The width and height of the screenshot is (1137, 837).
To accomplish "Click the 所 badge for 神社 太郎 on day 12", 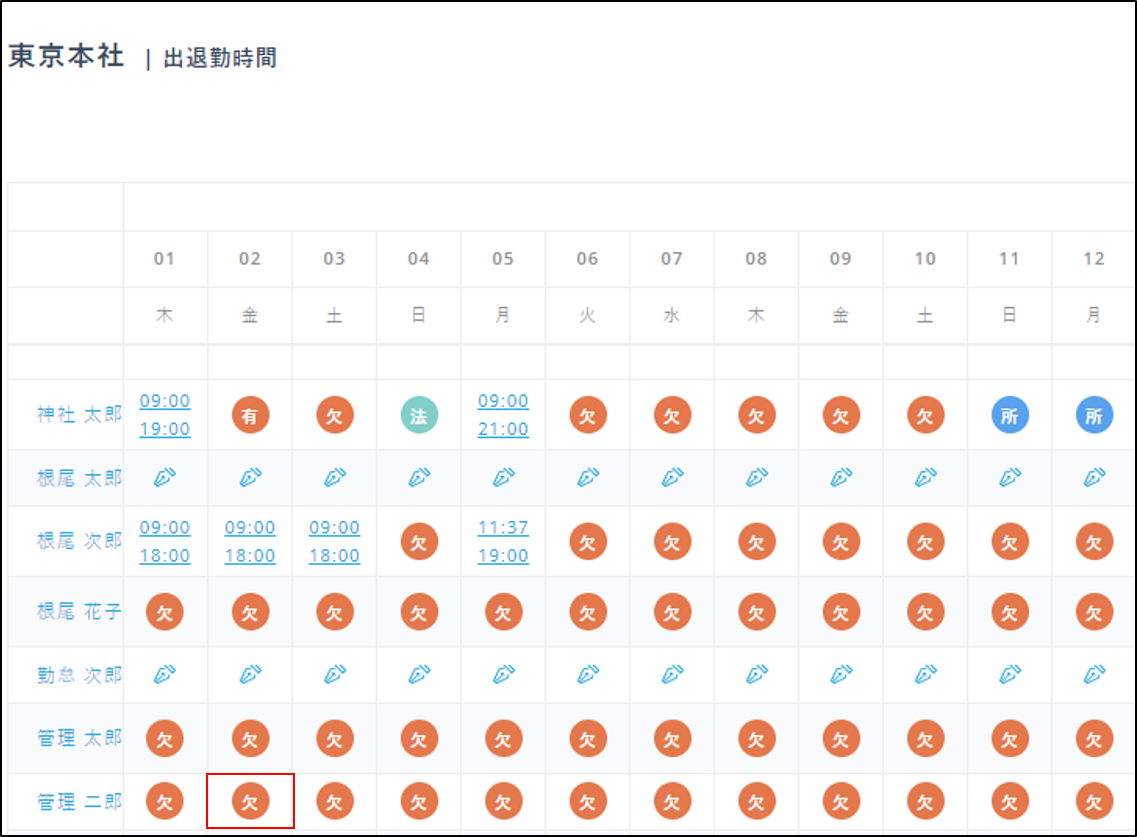I will [1094, 415].
